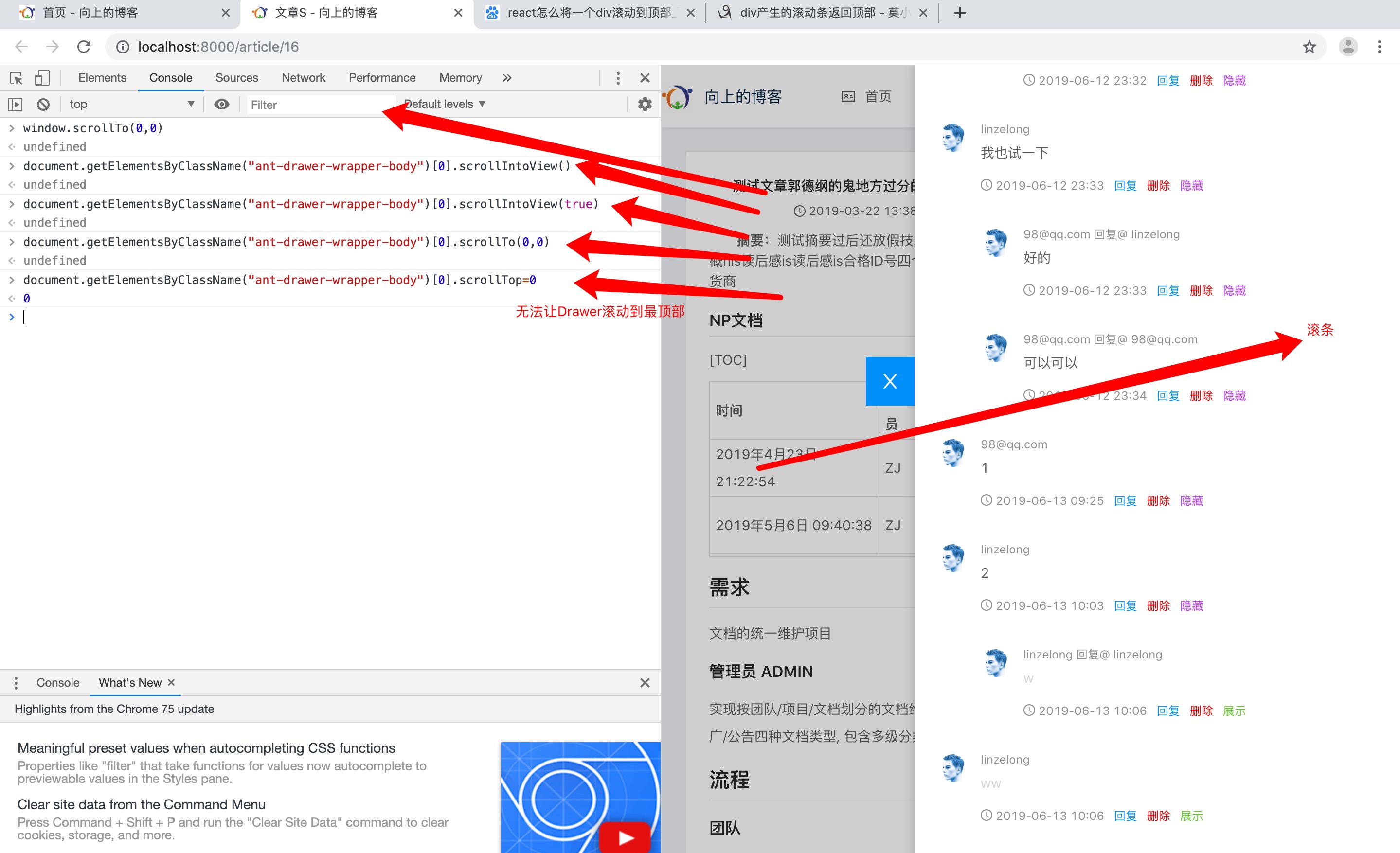Click 展示 on the 2019-06-13 10:06 'w' comment
The width and height of the screenshot is (1400, 853).
[x=1234, y=711]
